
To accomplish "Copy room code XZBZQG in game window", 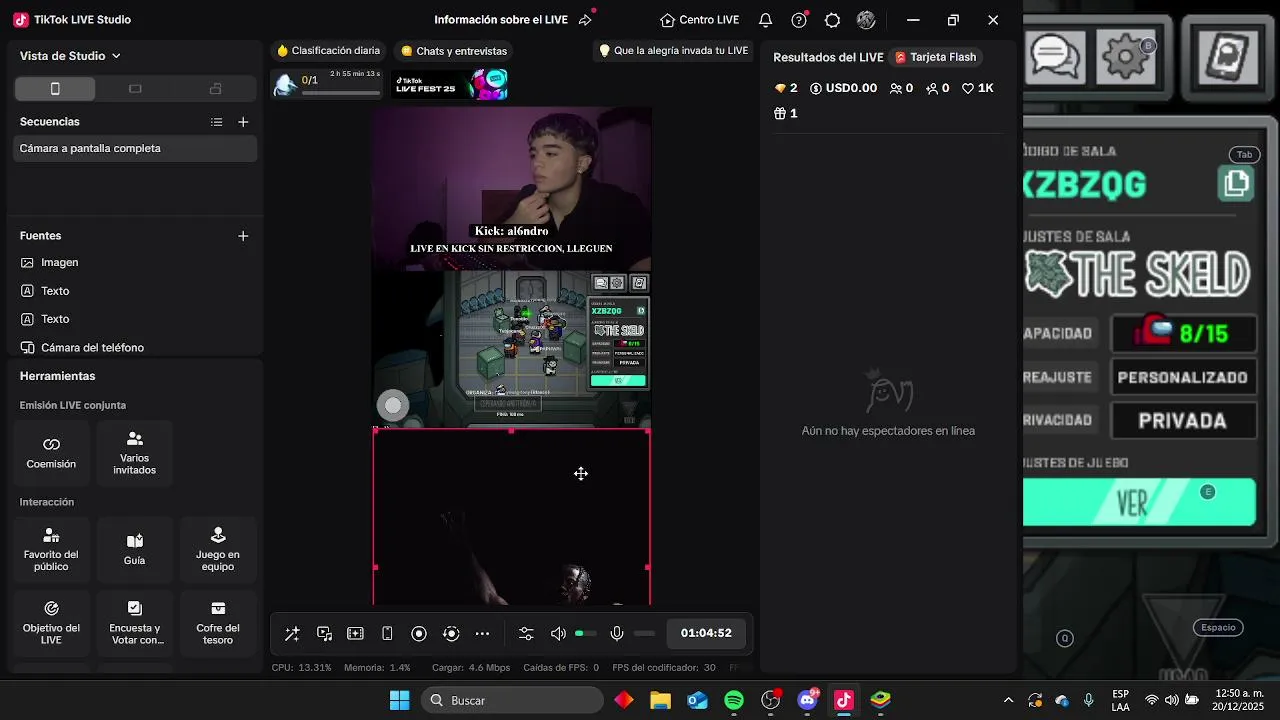I will coord(1237,183).
